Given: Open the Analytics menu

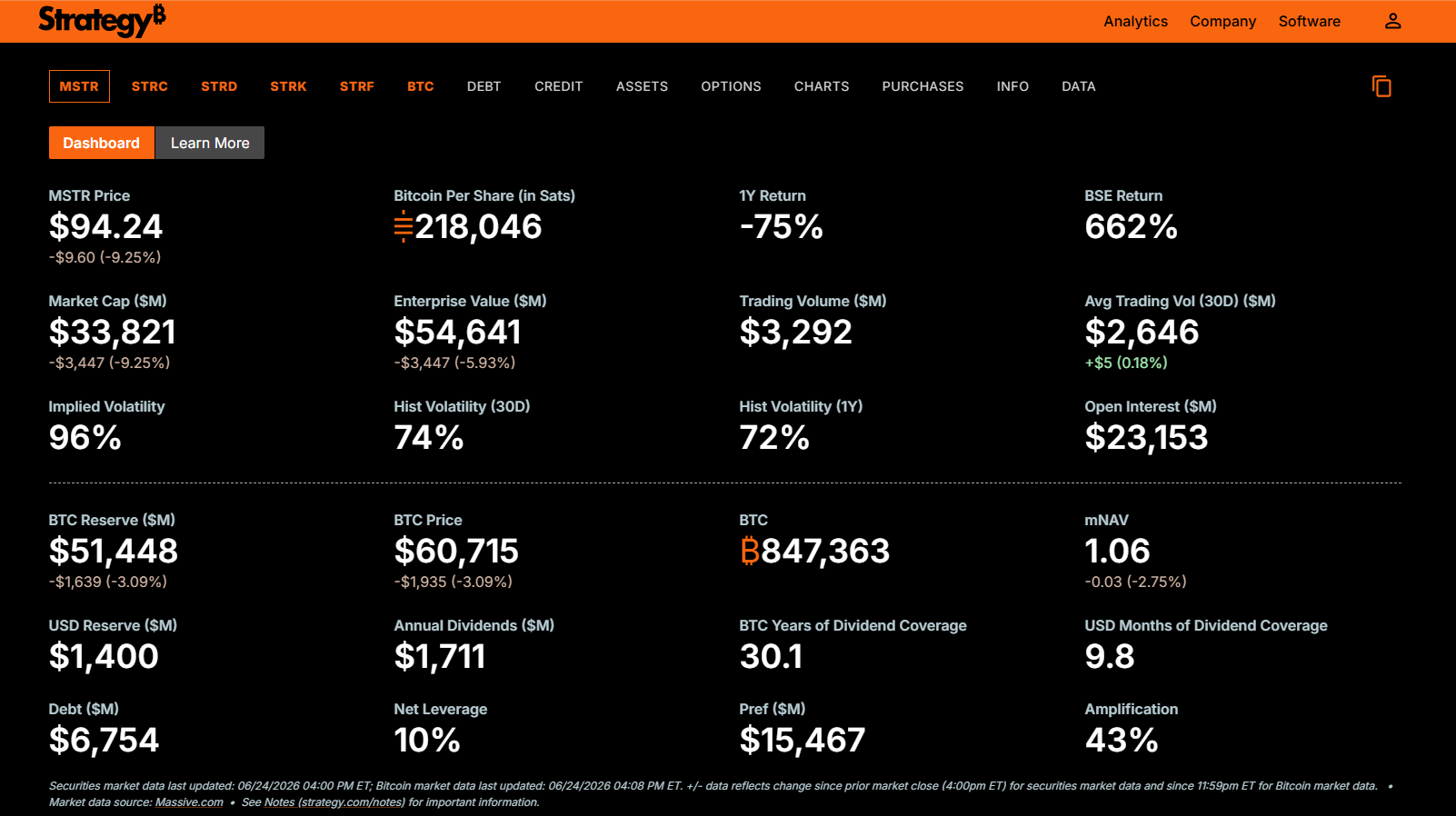Looking at the screenshot, I should pyautogui.click(x=1135, y=21).
